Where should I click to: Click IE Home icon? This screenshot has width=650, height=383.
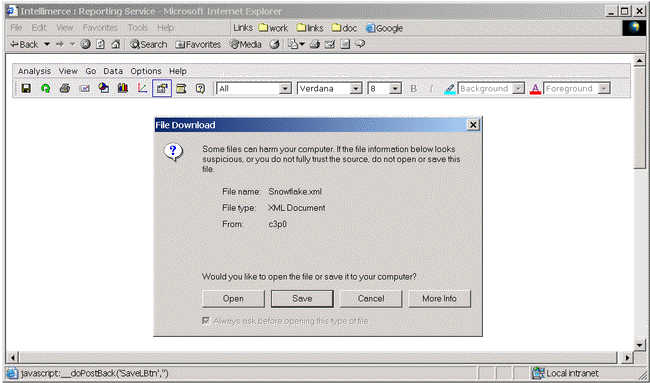[x=116, y=44]
